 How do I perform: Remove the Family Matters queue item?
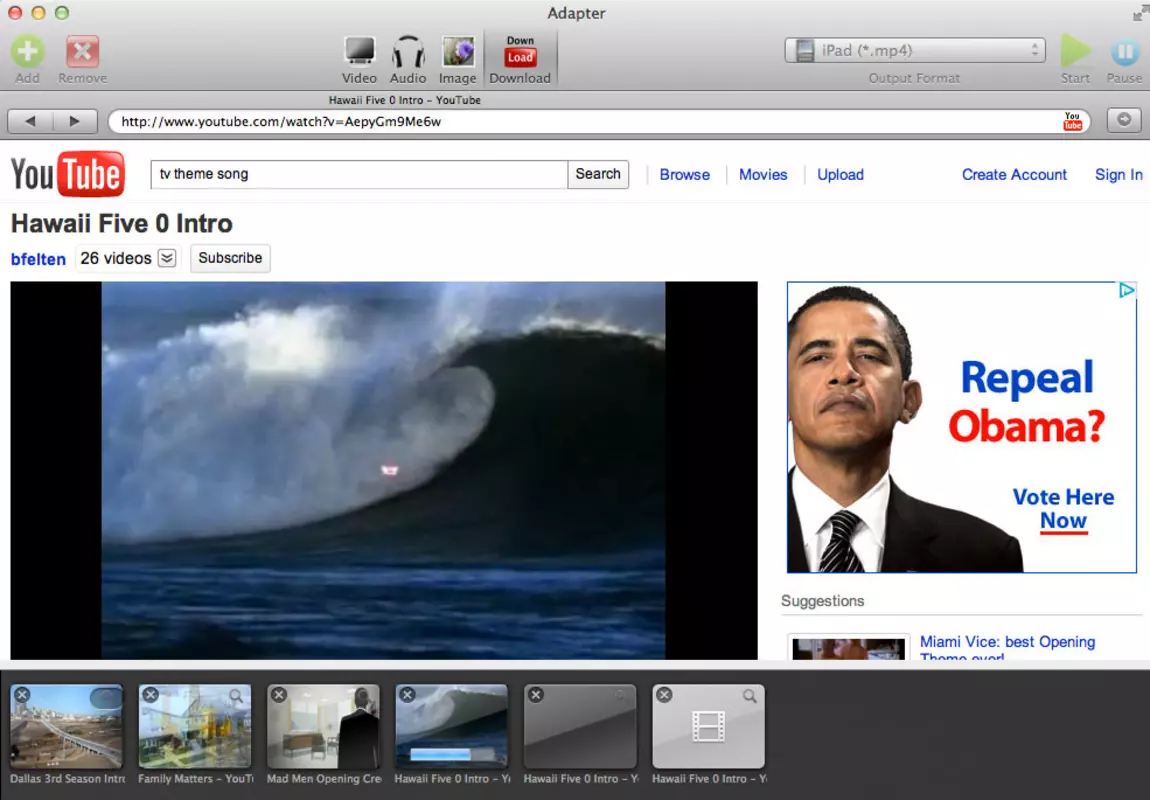tap(150, 694)
